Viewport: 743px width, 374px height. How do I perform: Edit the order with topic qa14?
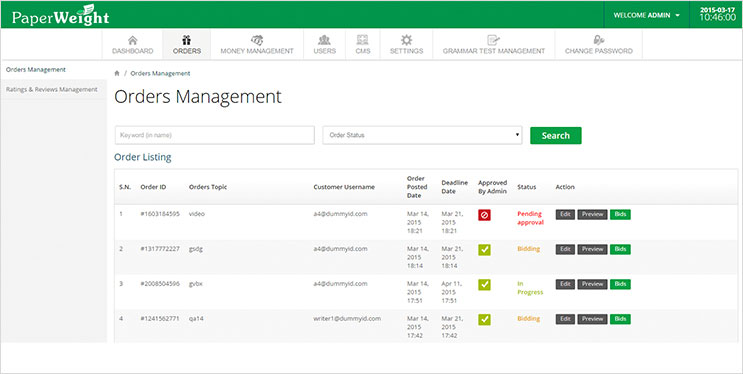click(565, 319)
